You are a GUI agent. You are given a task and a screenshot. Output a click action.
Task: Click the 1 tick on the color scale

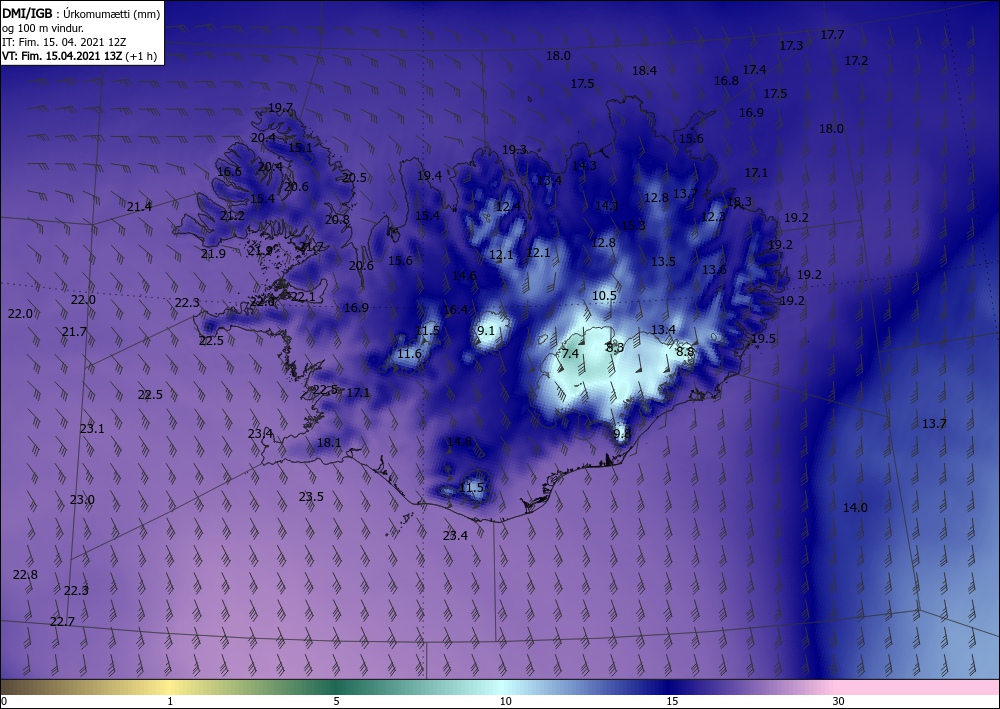click(170, 702)
